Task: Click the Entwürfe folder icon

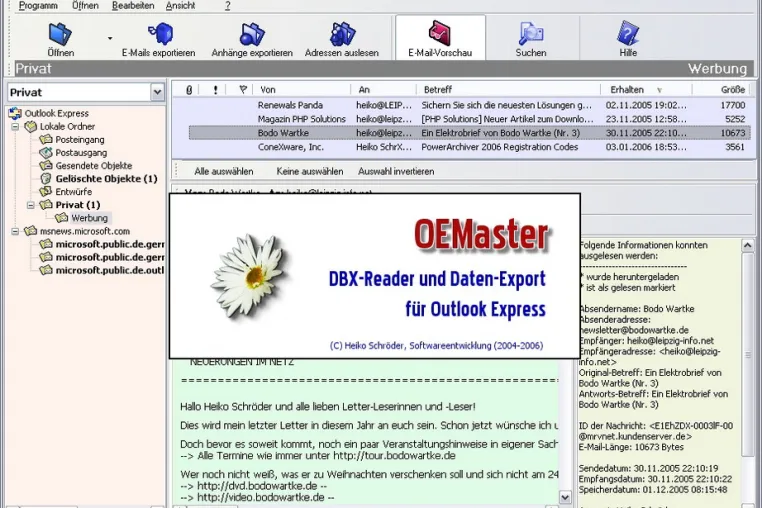Action: click(46, 192)
